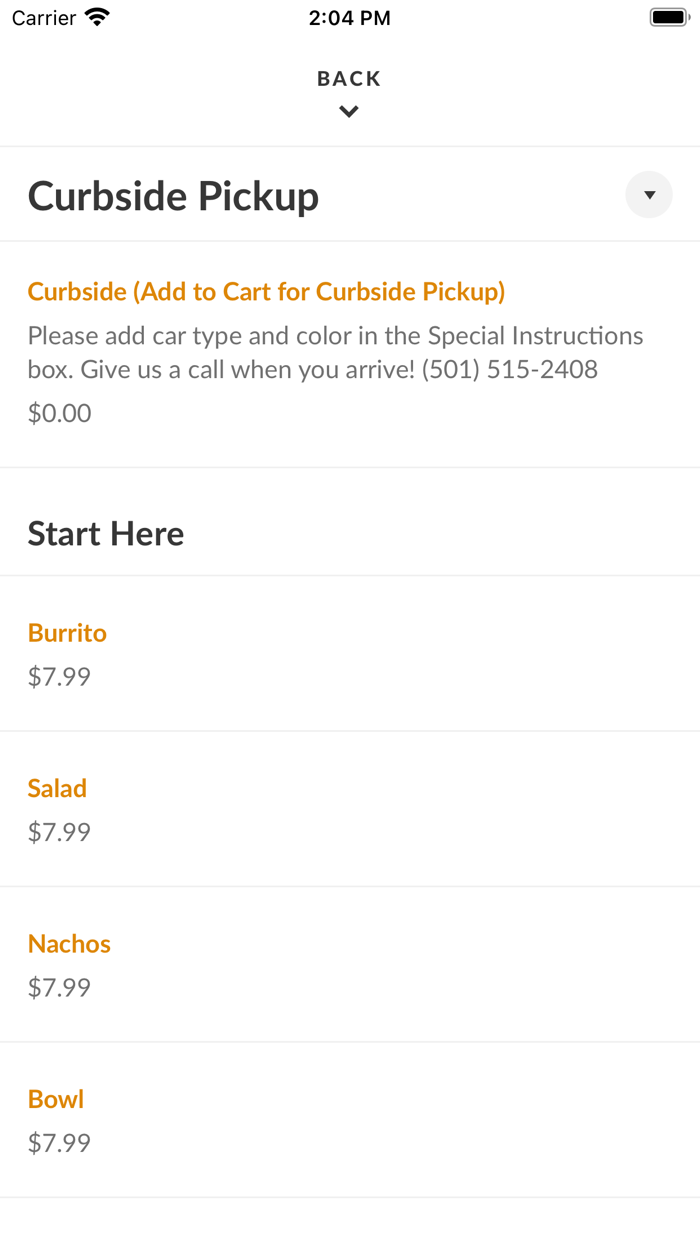The image size is (700, 1244).
Task: Tap the Burrito $7.99 price
Action: [x=59, y=677]
